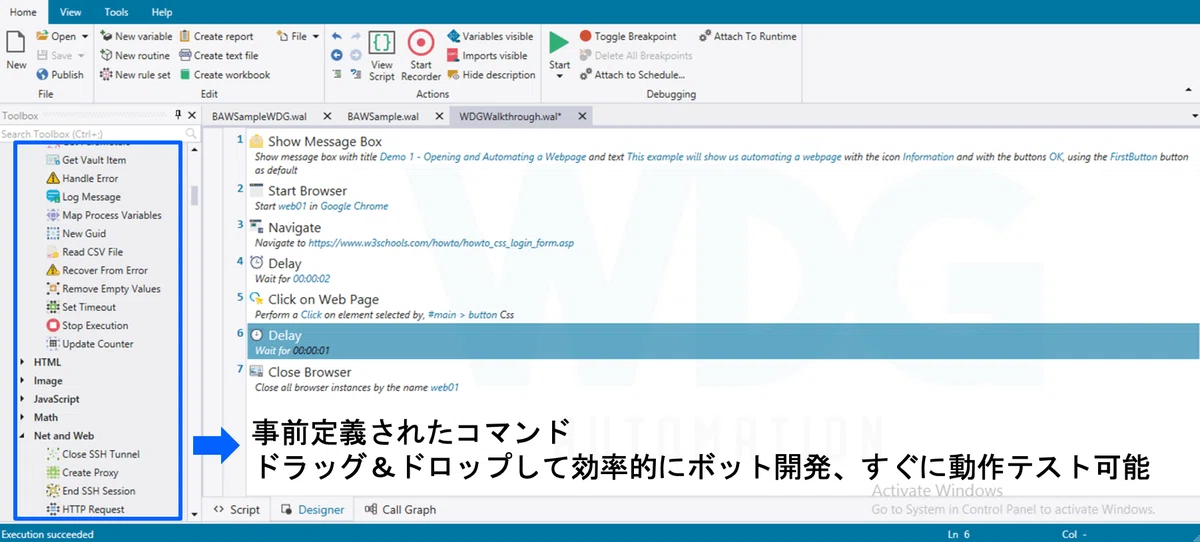Click Google Chrome link in Start Browser step

point(354,206)
